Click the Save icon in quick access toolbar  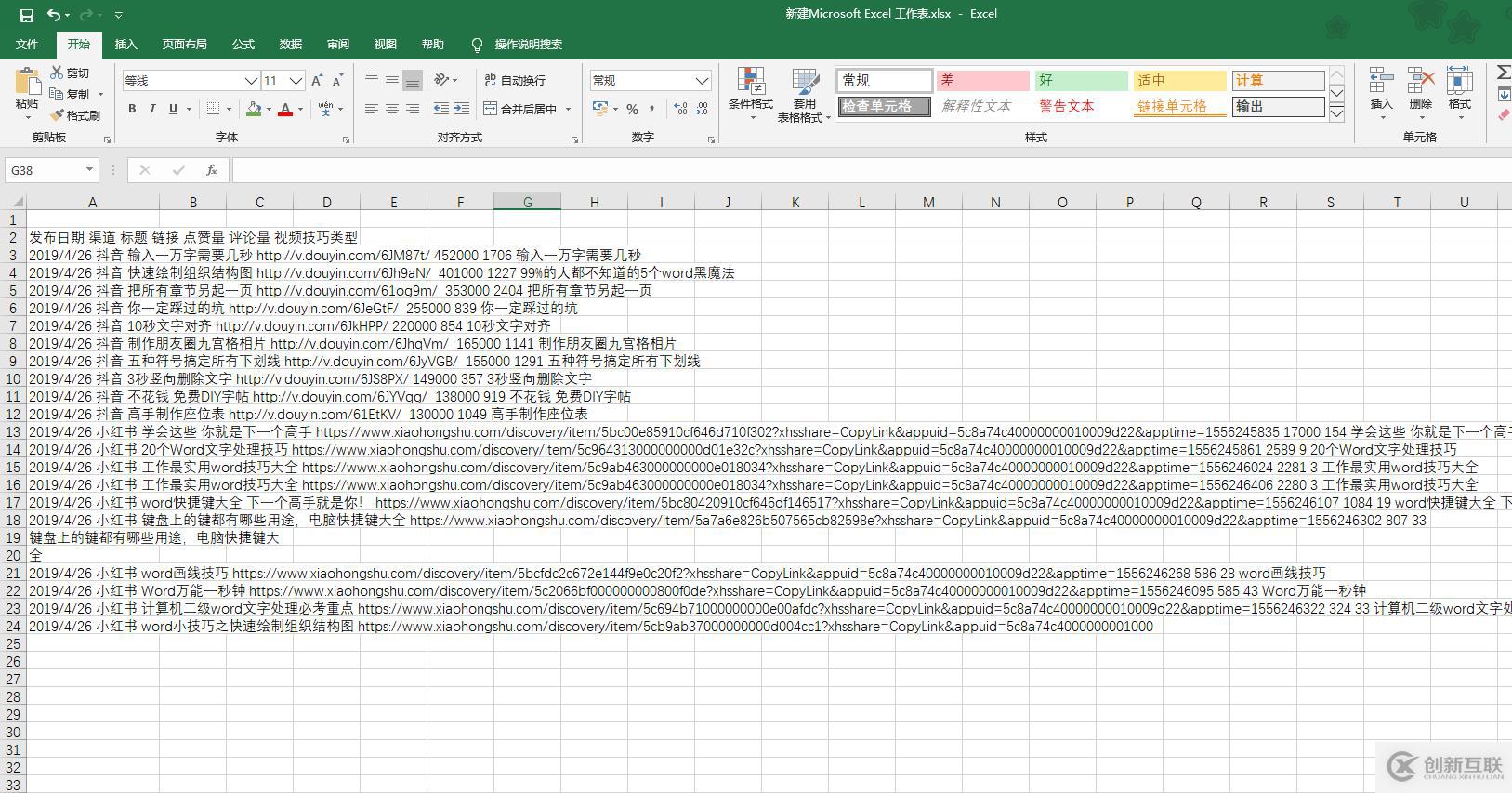[26, 15]
